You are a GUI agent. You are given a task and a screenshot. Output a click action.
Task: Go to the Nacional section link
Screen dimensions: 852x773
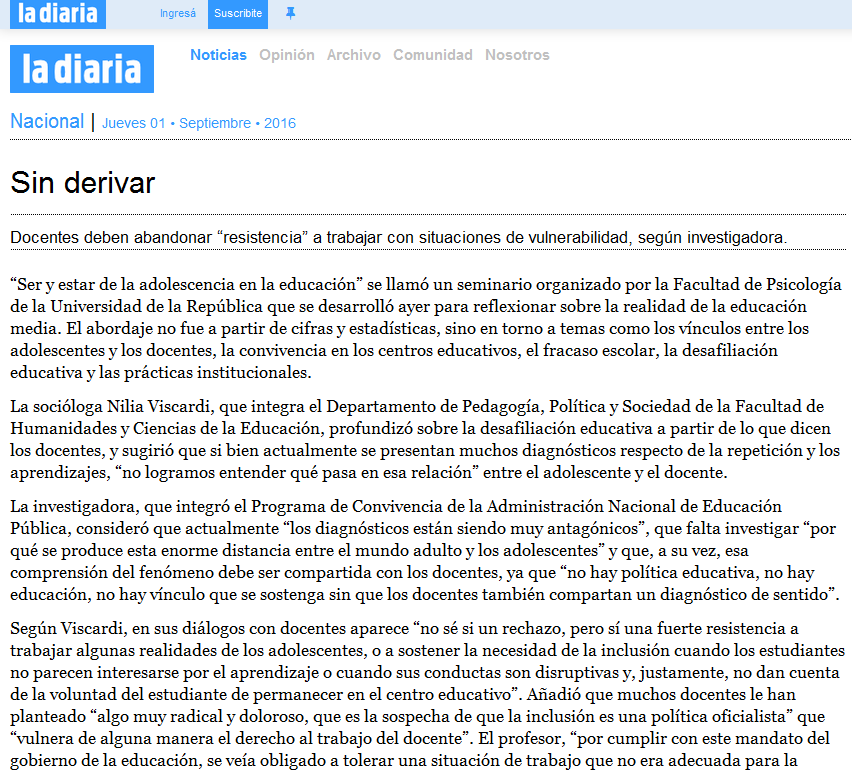pyautogui.click(x=47, y=121)
